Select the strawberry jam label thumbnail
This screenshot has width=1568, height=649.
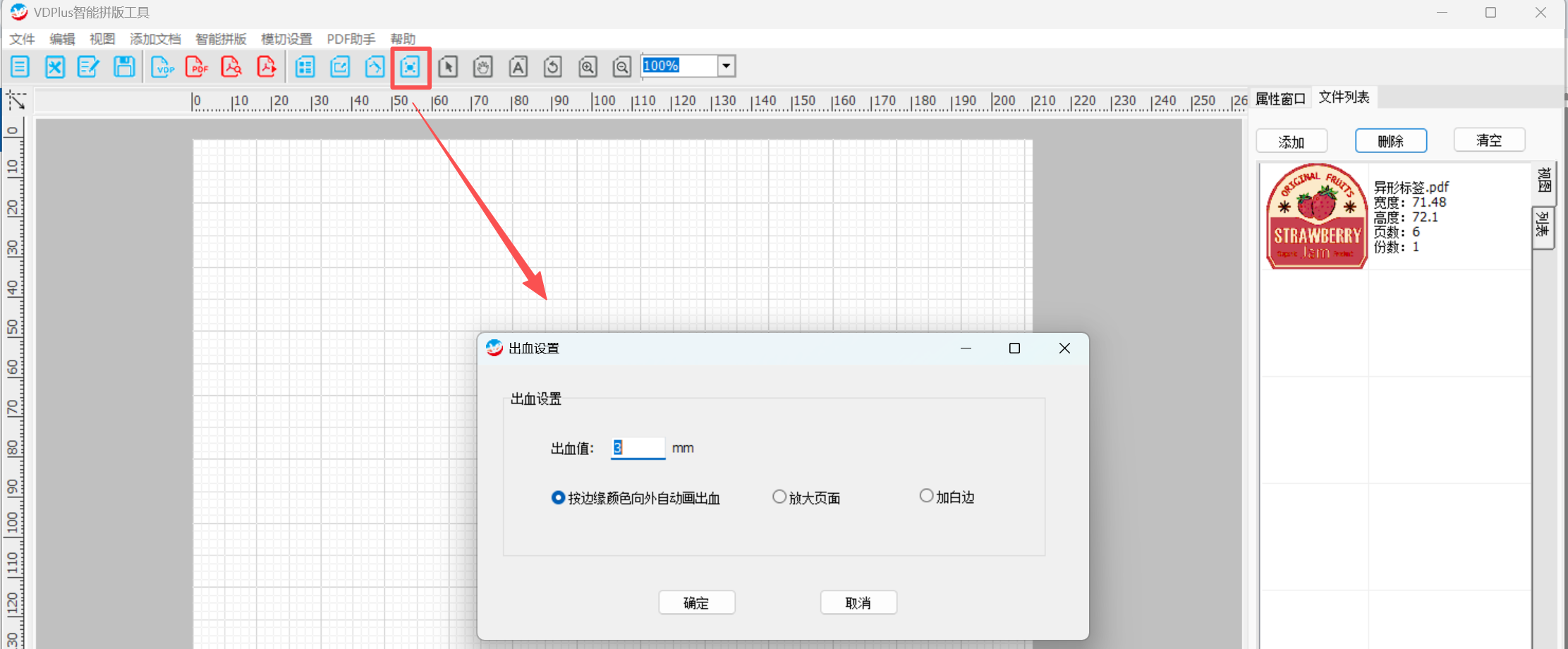pos(1316,217)
